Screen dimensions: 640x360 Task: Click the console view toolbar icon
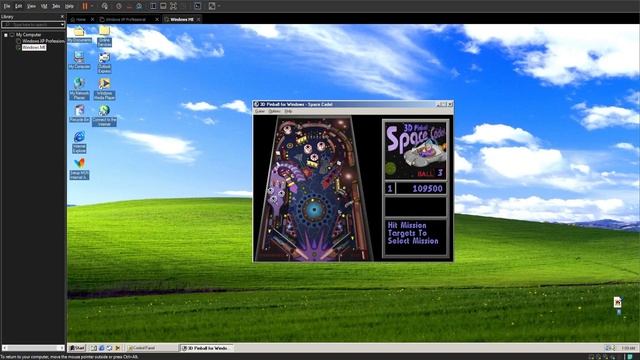(198, 6)
